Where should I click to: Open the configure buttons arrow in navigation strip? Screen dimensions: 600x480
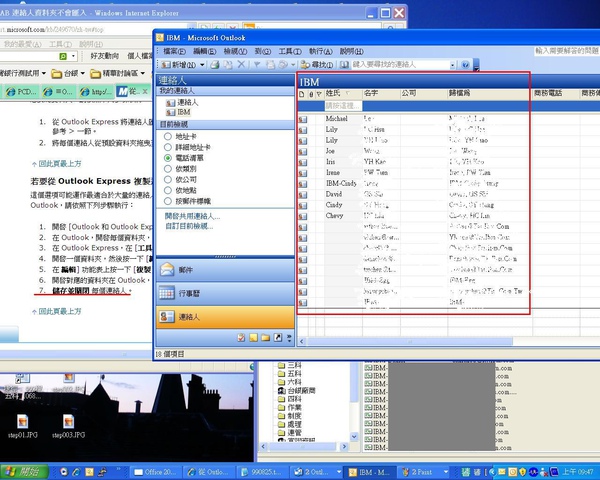[289, 338]
